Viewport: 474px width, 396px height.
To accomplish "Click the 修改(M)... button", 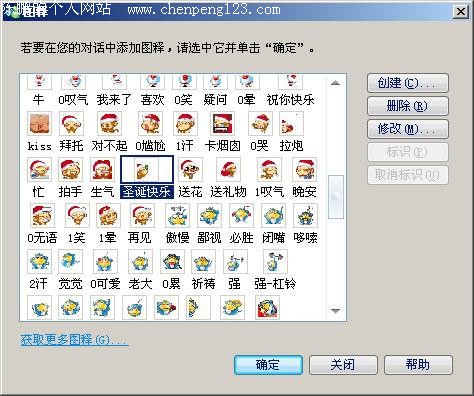I will point(408,129).
